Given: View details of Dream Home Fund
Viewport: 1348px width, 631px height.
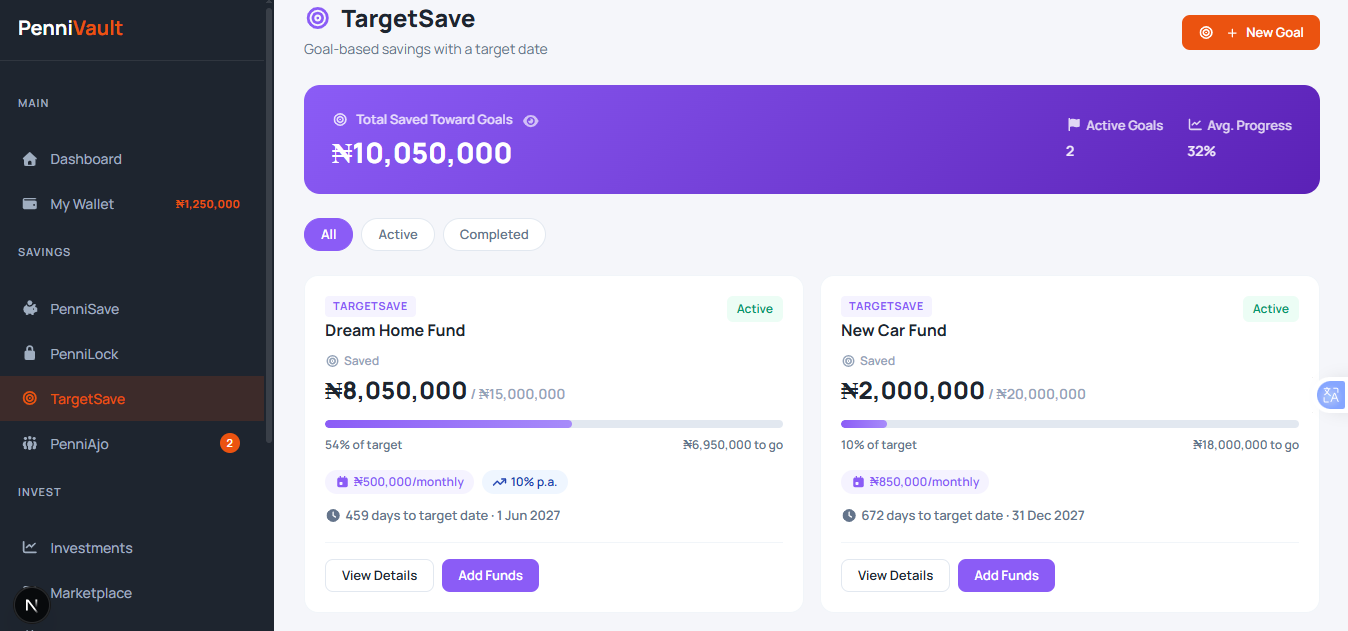Looking at the screenshot, I should pos(379,575).
